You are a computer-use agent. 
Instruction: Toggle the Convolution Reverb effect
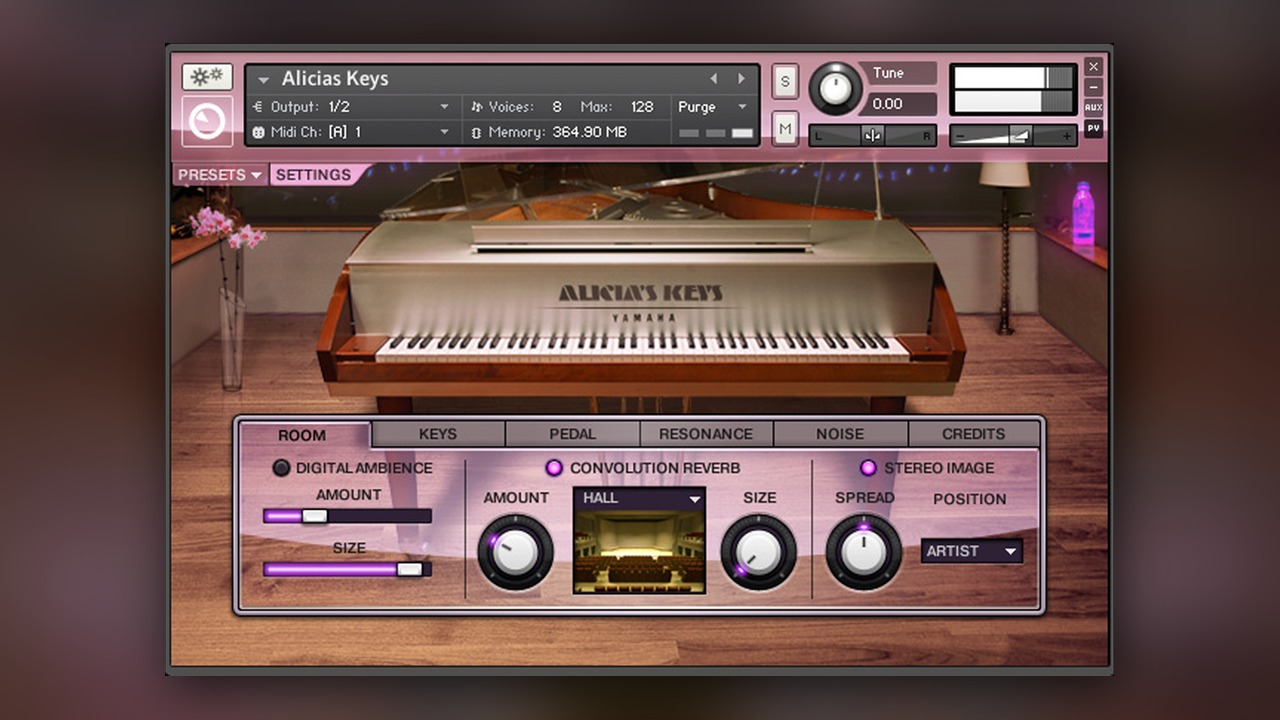click(554, 468)
